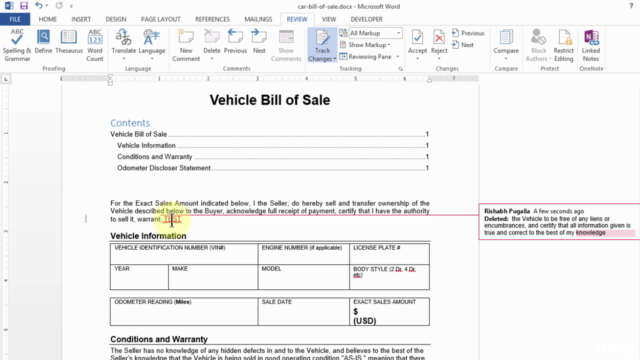Switch to the DEVELOPER tab

tap(367, 19)
